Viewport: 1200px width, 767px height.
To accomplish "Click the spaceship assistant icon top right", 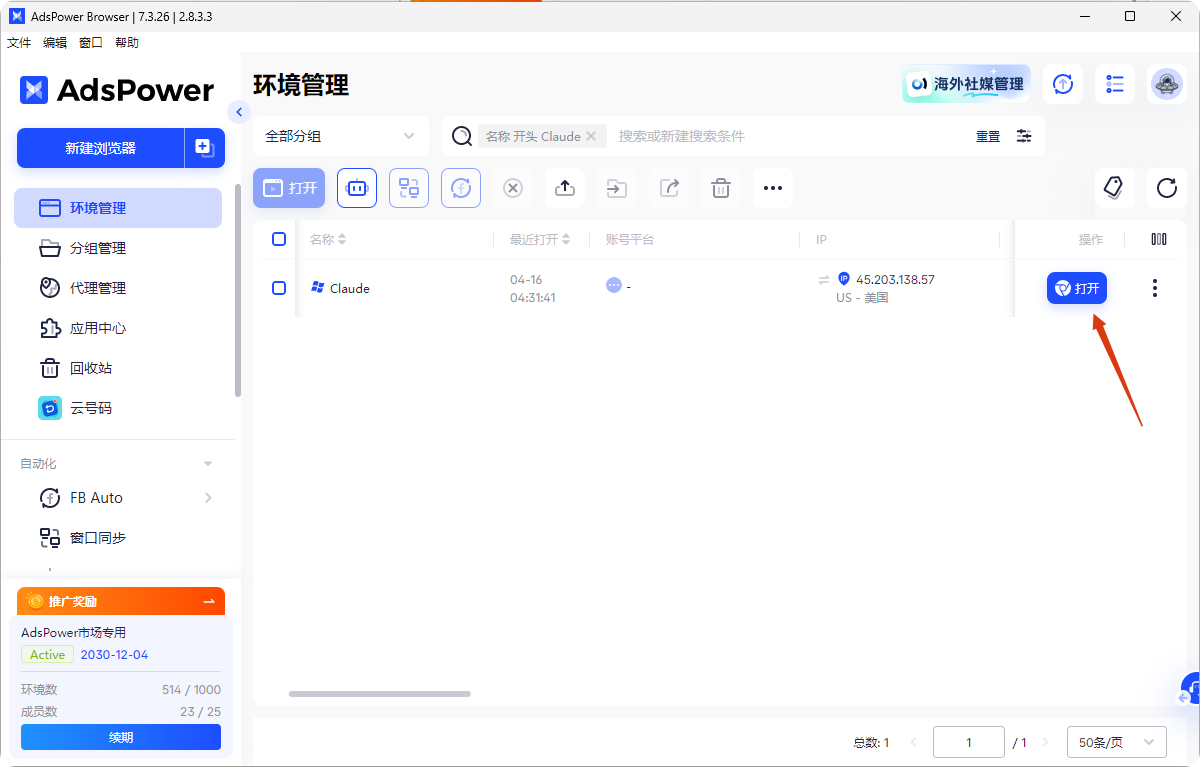I will [x=1167, y=84].
